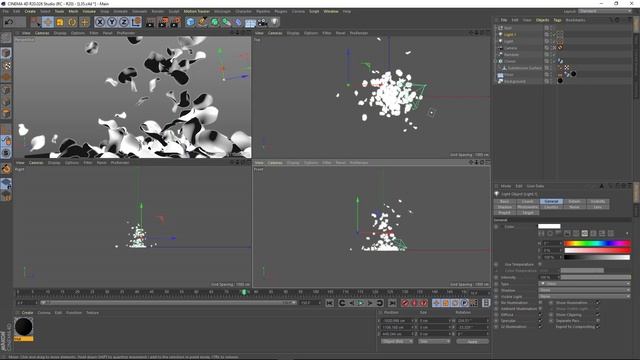Viewport: 640px width, 360px height.
Task: Open the Visible Light dropdown
Action: tap(584, 297)
